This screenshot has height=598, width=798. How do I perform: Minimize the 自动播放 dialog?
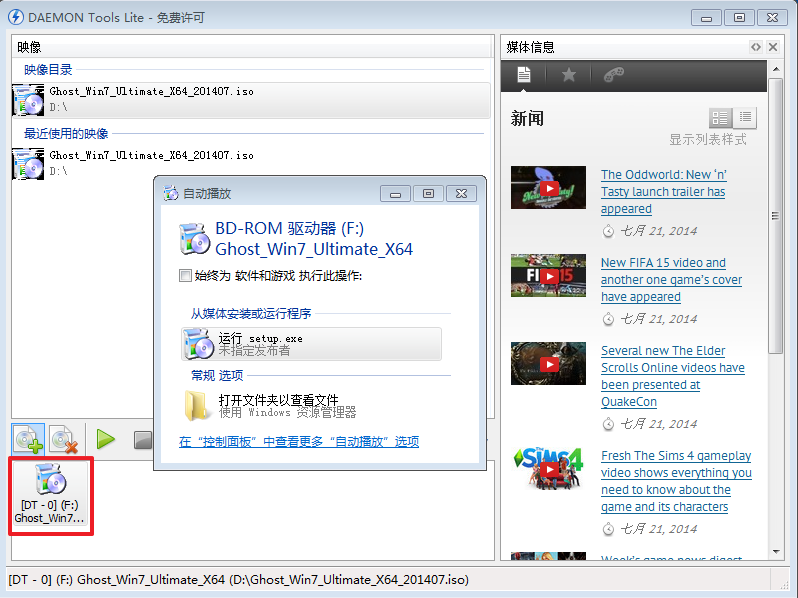(x=395, y=194)
